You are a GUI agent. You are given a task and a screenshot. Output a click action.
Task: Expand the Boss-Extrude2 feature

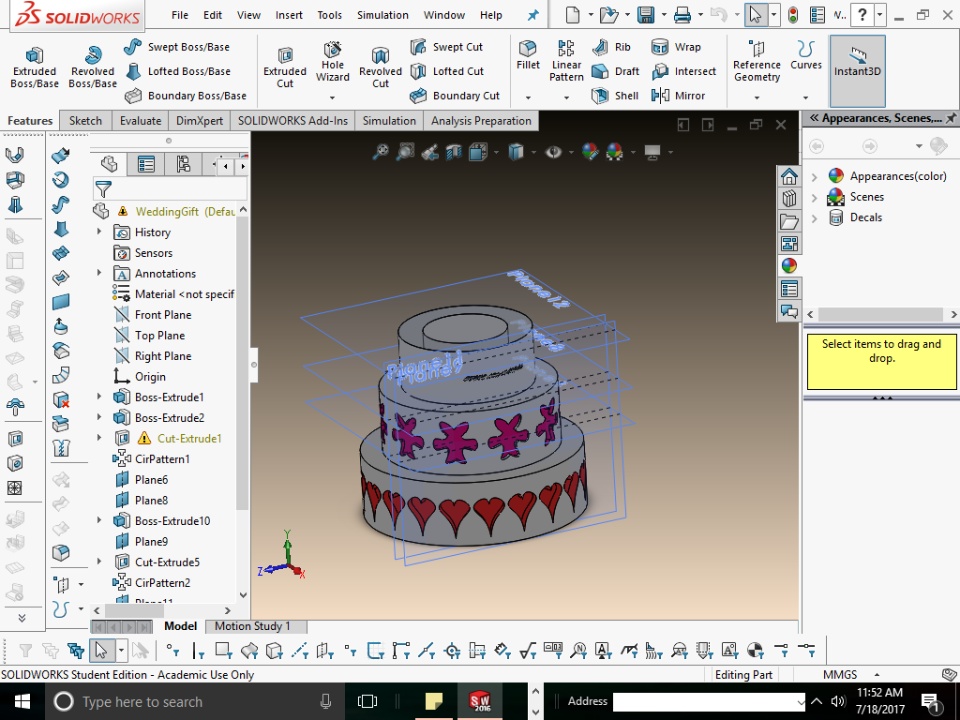[99, 417]
